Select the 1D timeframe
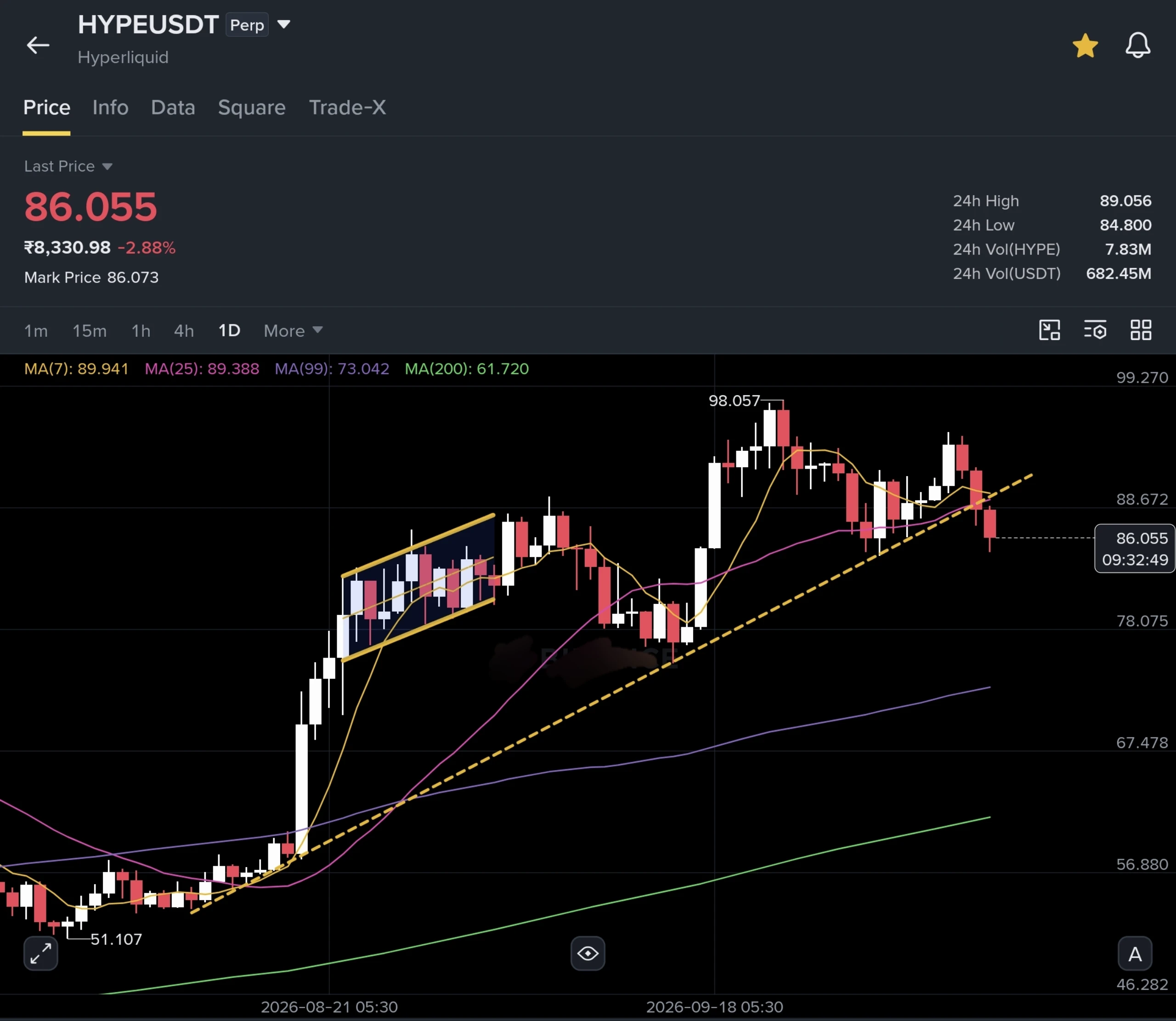The image size is (1176, 1021). (x=230, y=330)
